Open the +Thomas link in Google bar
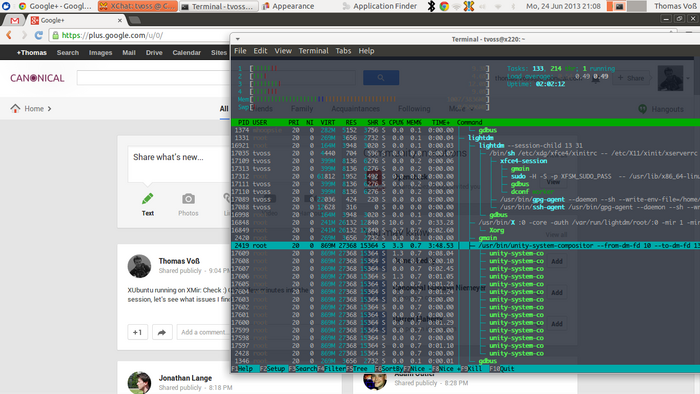This screenshot has height=394, width=700. [x=32, y=53]
